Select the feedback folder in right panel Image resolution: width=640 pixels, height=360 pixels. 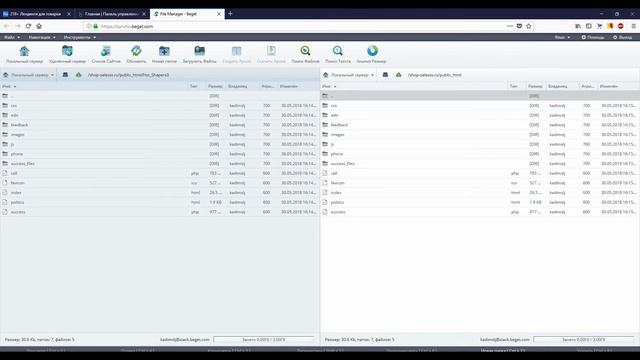(x=480, y=125)
